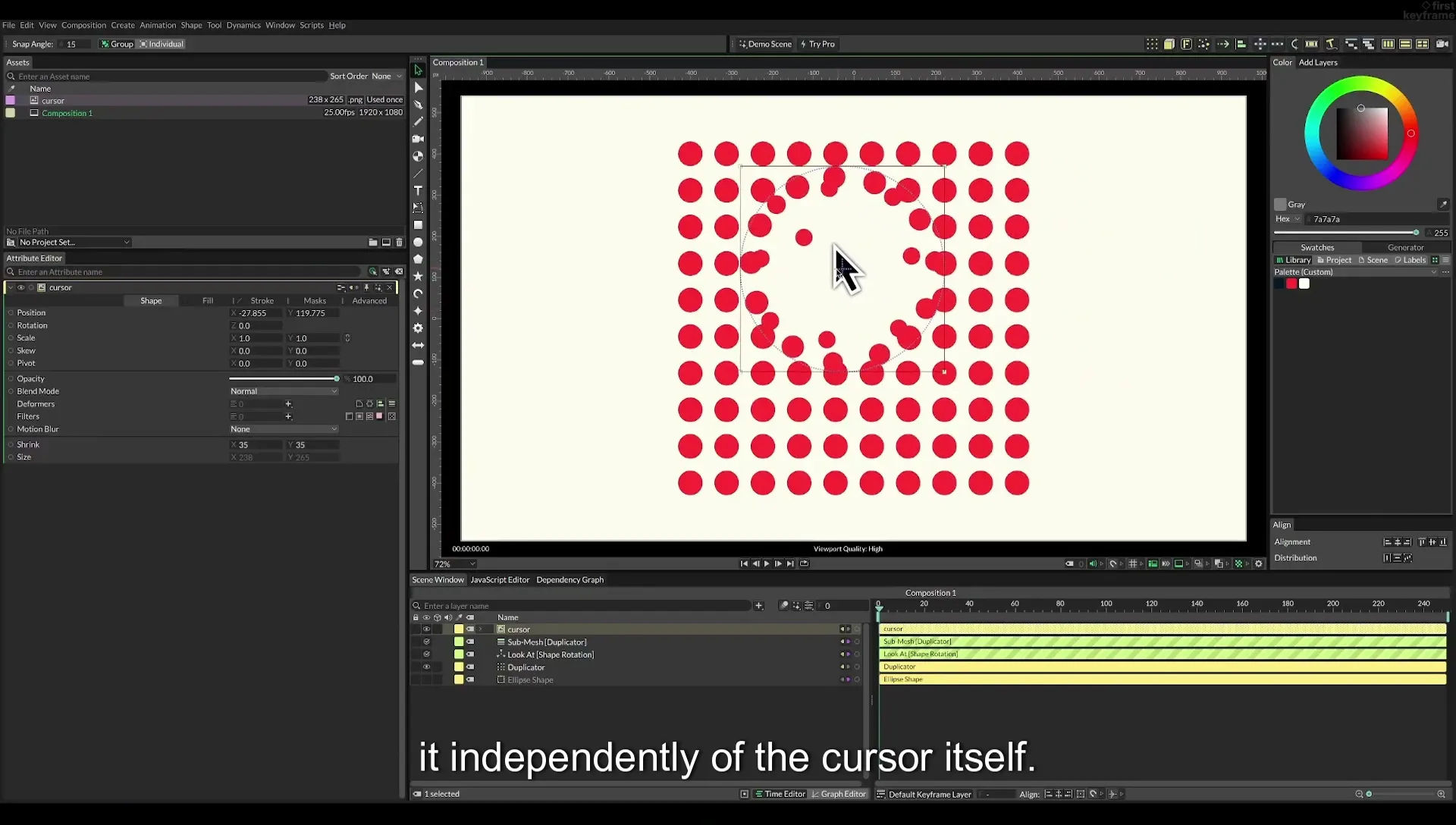Switch to JavaScript Editor tab
The image size is (1456, 825).
[500, 579]
